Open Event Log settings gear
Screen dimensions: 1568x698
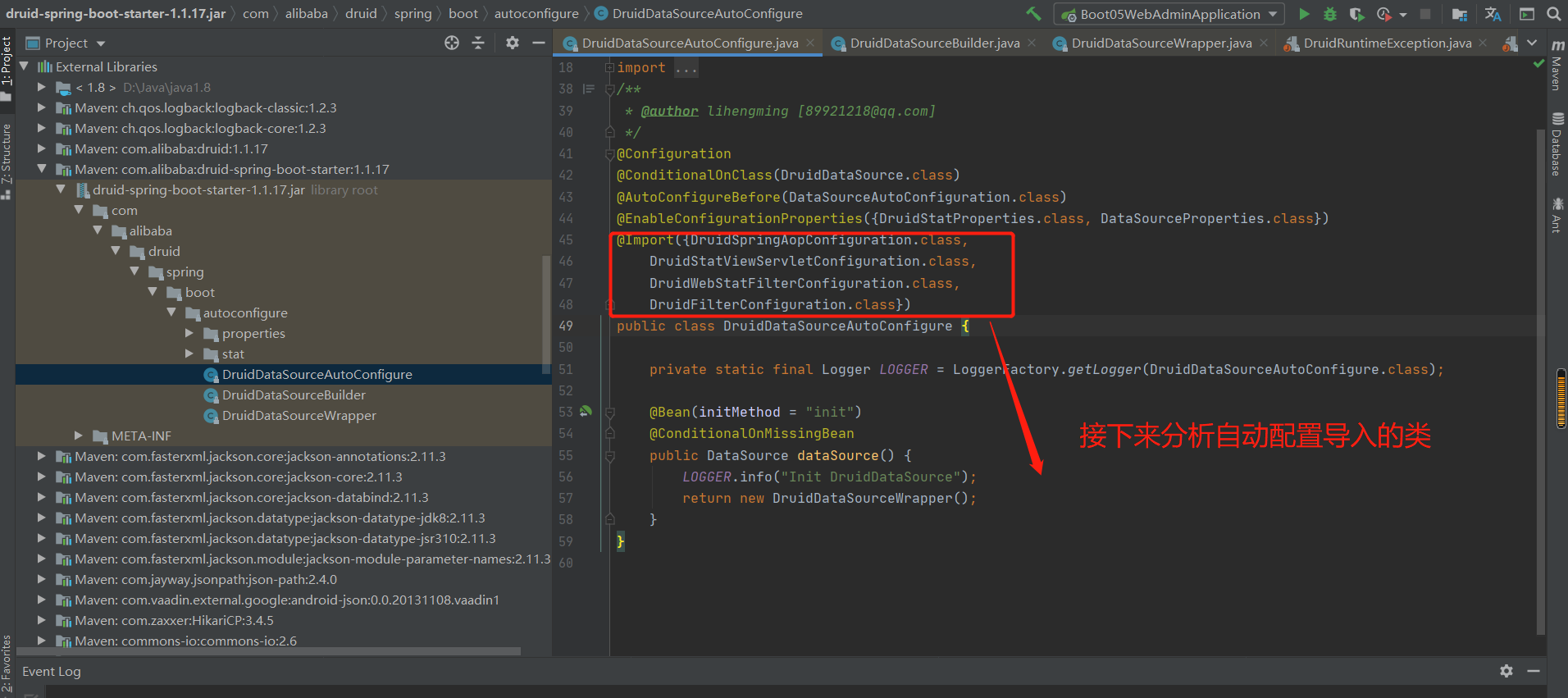pos(1506,671)
